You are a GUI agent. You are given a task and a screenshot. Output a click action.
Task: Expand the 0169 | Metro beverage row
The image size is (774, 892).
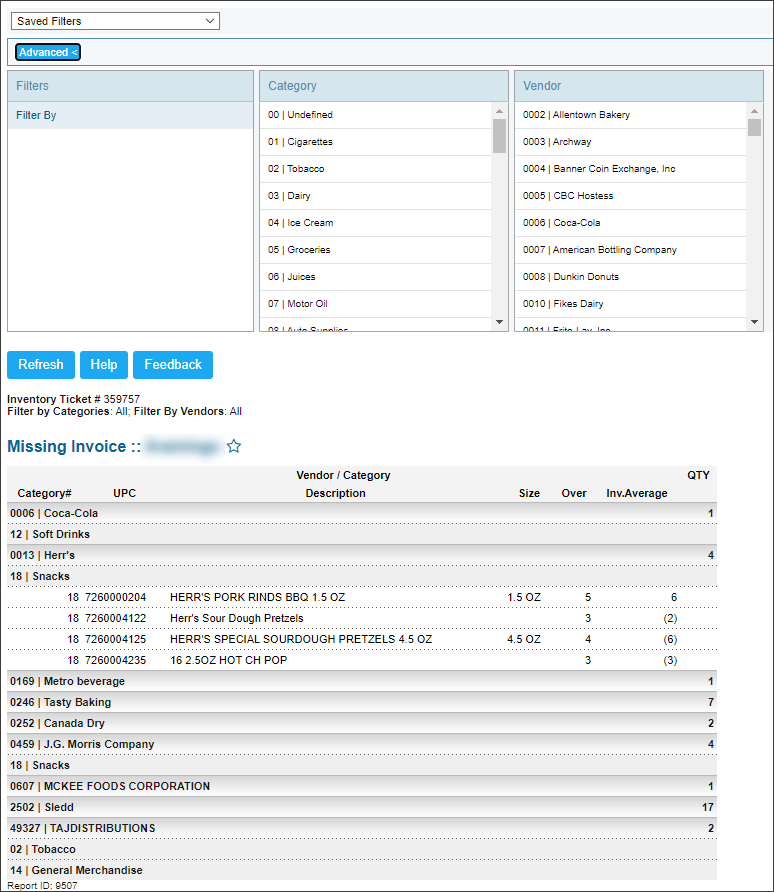[362, 682]
